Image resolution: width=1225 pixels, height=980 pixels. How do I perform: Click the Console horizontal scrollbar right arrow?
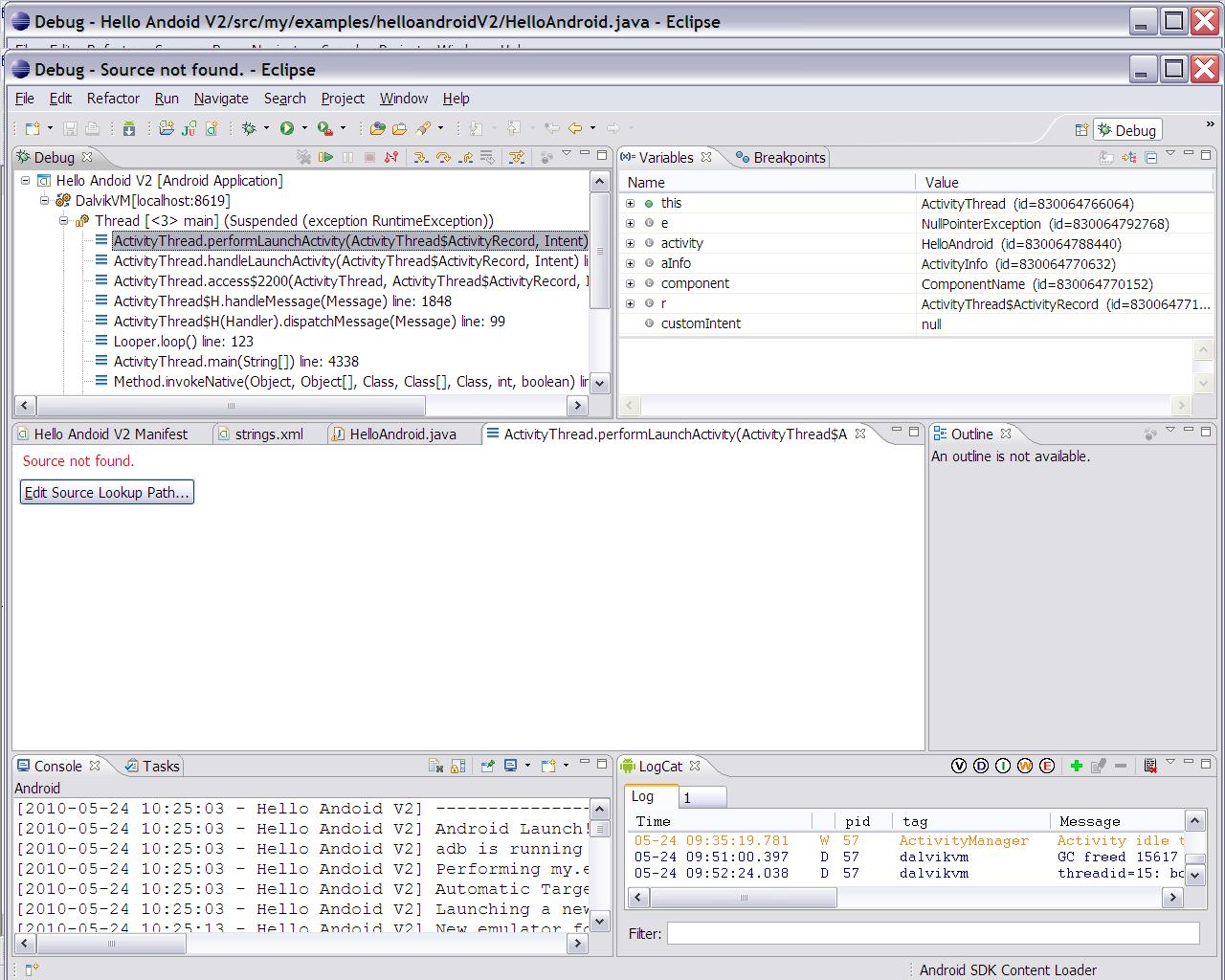click(576, 944)
